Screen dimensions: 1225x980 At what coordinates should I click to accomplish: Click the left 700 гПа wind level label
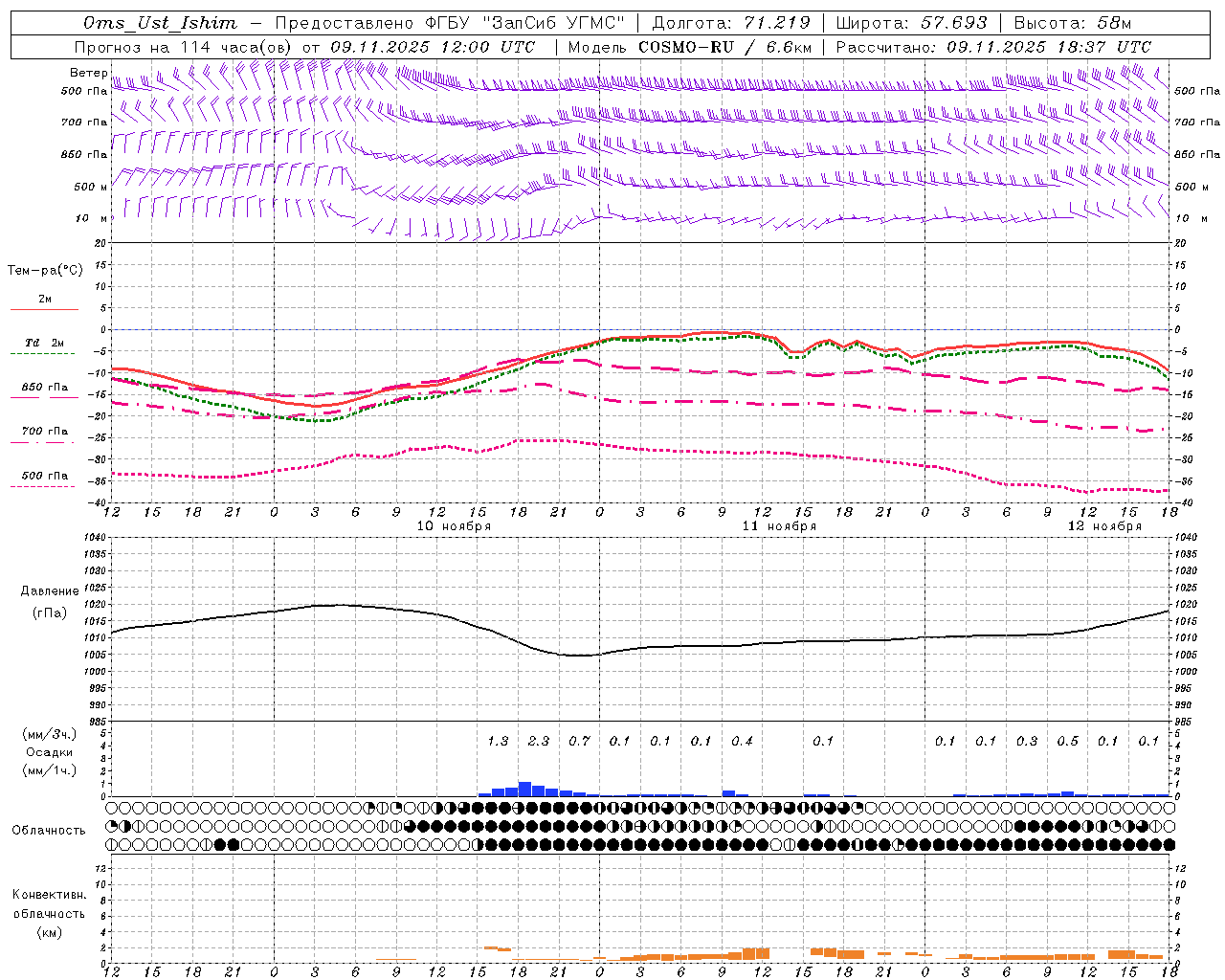tap(84, 122)
